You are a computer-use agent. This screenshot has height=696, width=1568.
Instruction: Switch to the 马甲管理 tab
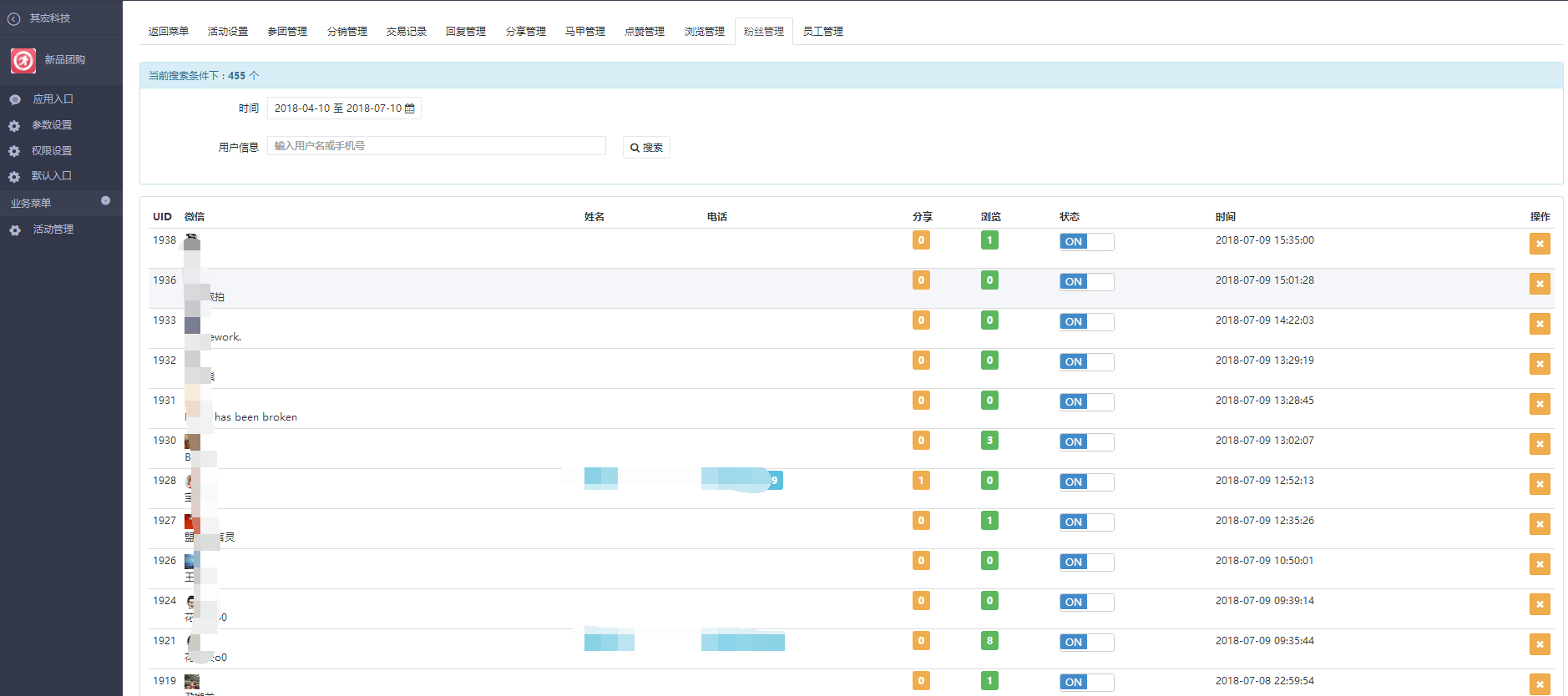[x=585, y=32]
